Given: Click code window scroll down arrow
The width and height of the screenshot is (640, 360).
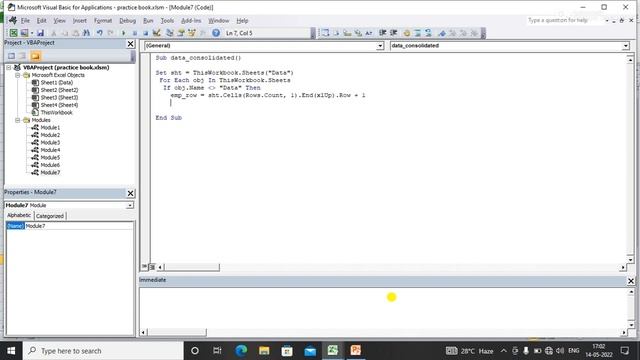Looking at the screenshot, I should [630, 260].
